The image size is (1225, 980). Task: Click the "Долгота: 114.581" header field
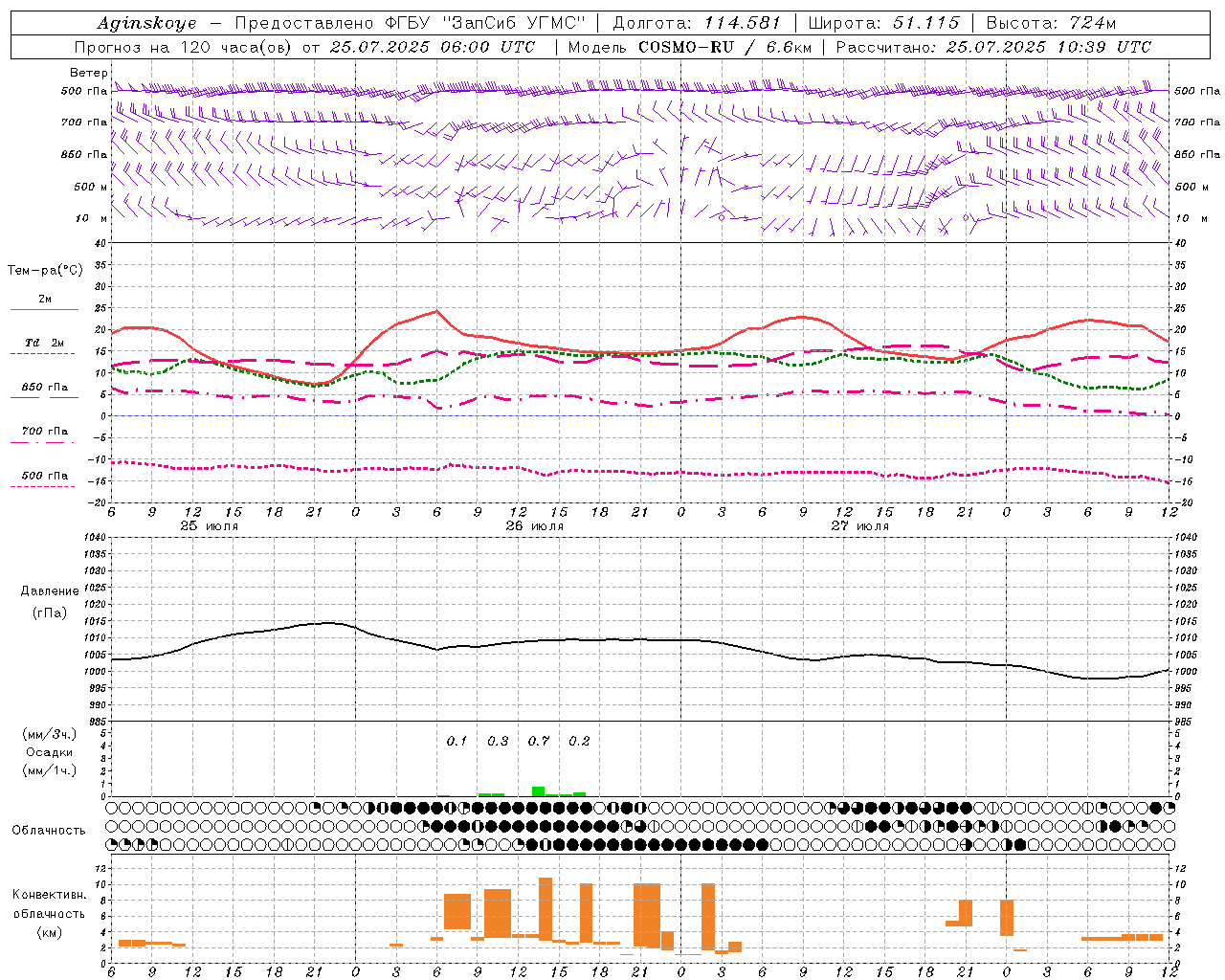click(x=697, y=23)
